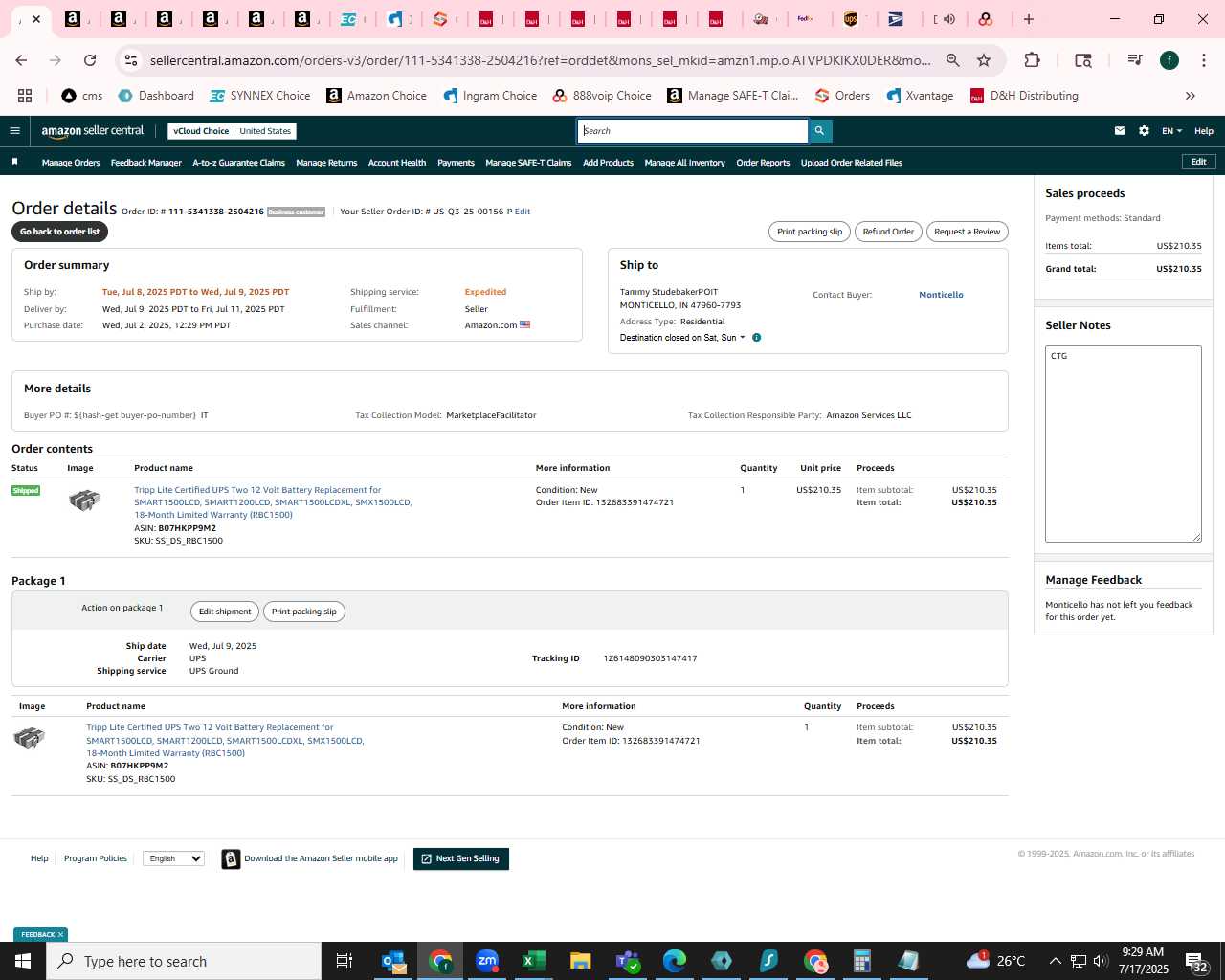
Task: Click the info icon beside Destination closed
Action: pos(756,338)
